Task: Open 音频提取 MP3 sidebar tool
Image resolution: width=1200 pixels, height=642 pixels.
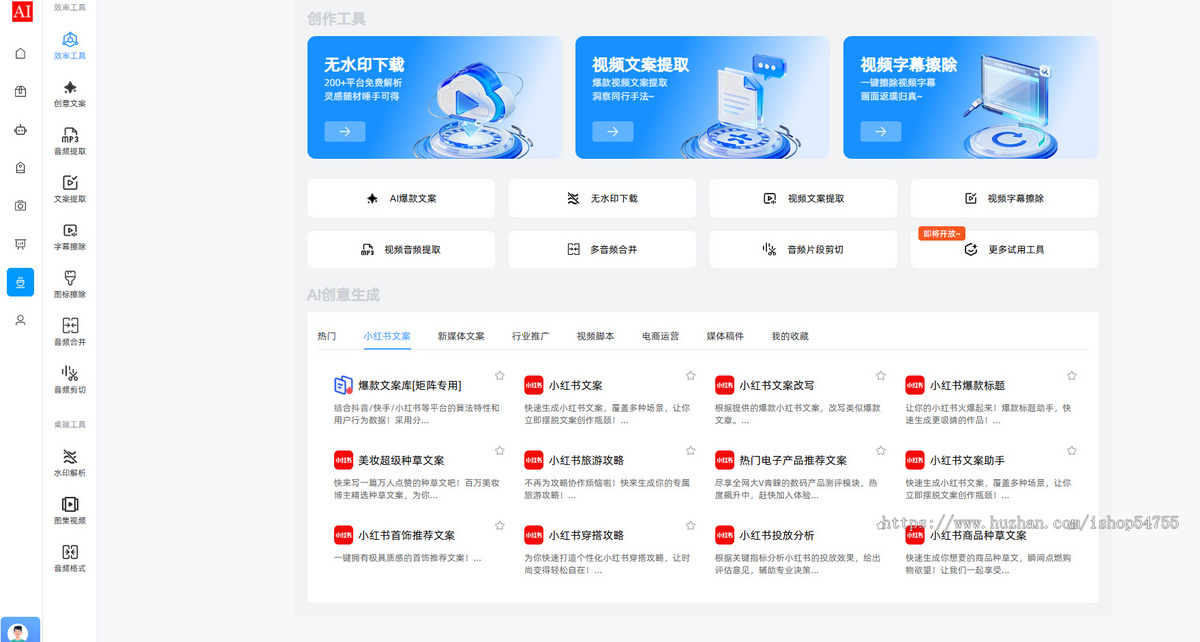Action: pos(70,141)
